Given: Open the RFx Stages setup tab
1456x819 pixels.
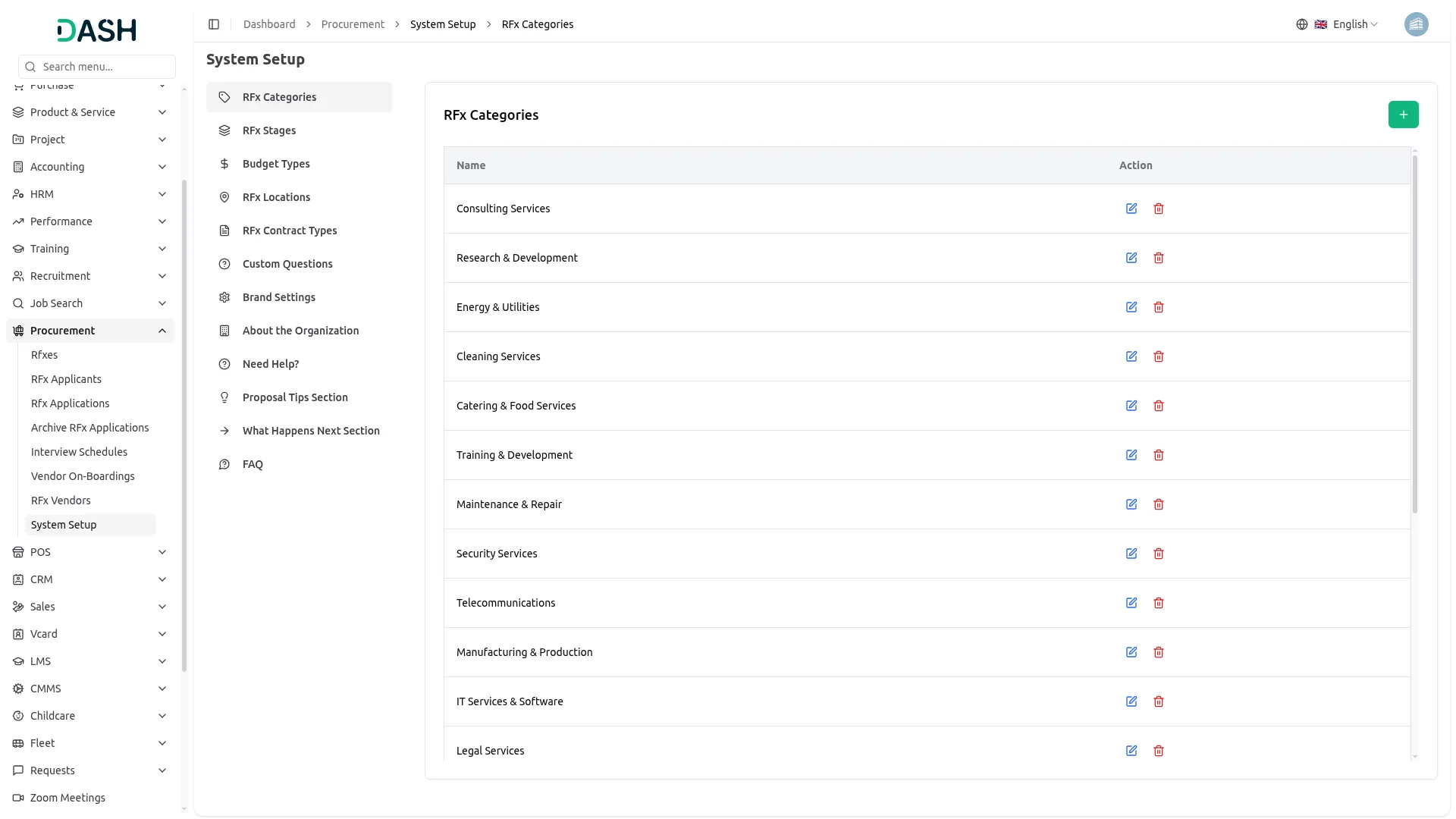Looking at the screenshot, I should click(x=269, y=130).
